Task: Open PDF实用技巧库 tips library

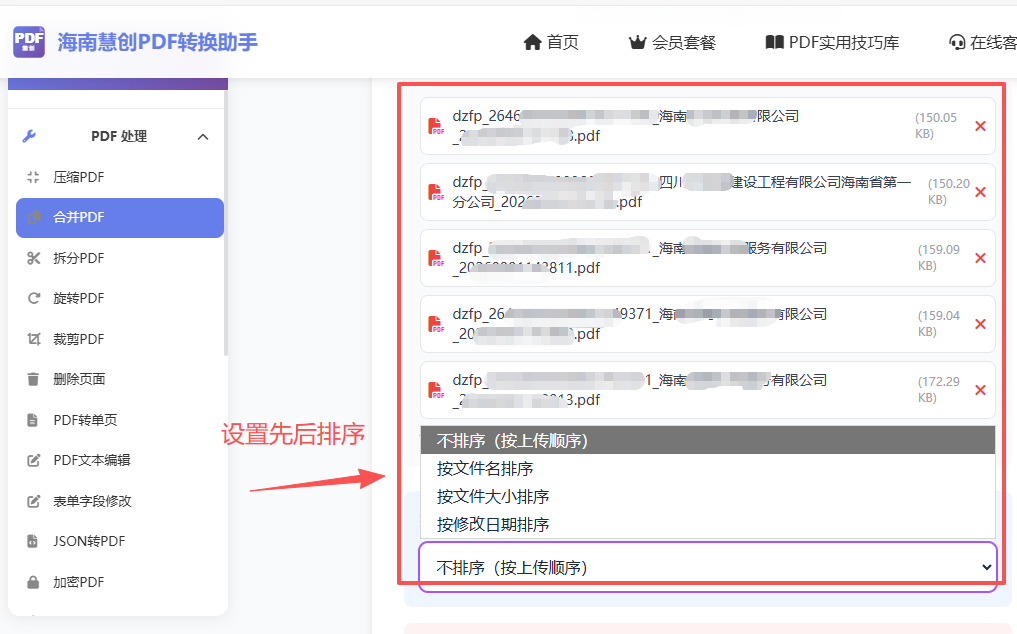Action: tap(832, 43)
